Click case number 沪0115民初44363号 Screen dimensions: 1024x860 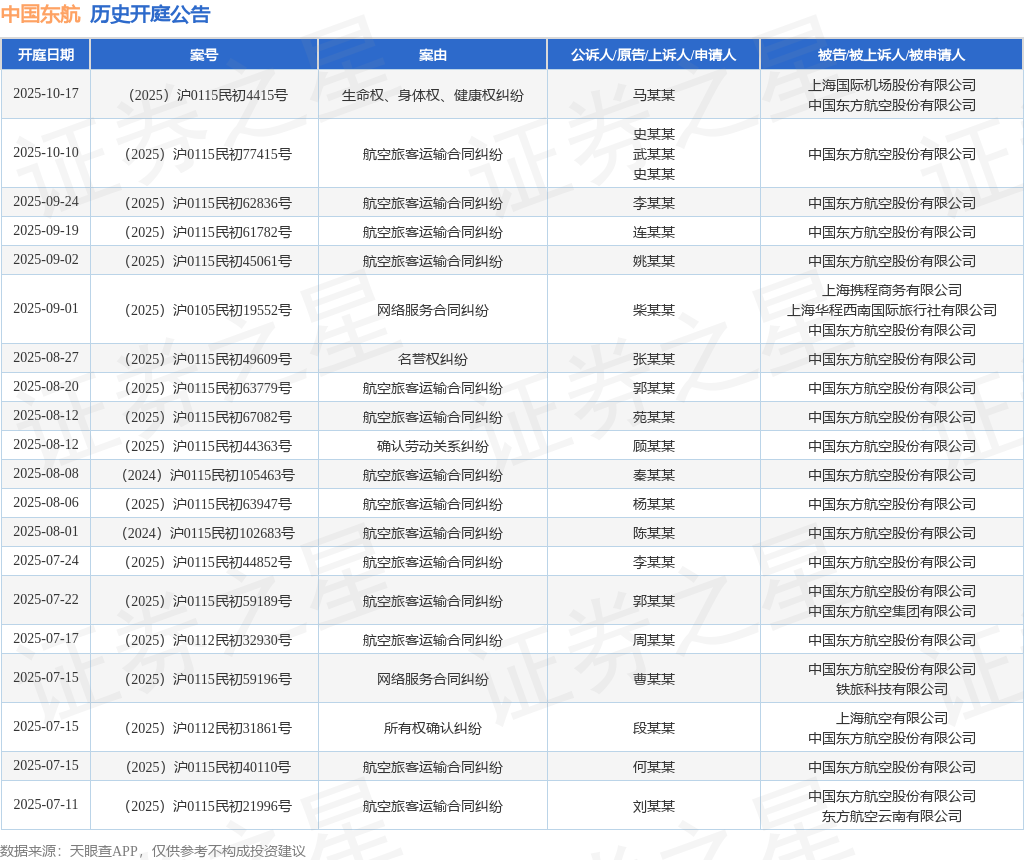[x=208, y=446]
